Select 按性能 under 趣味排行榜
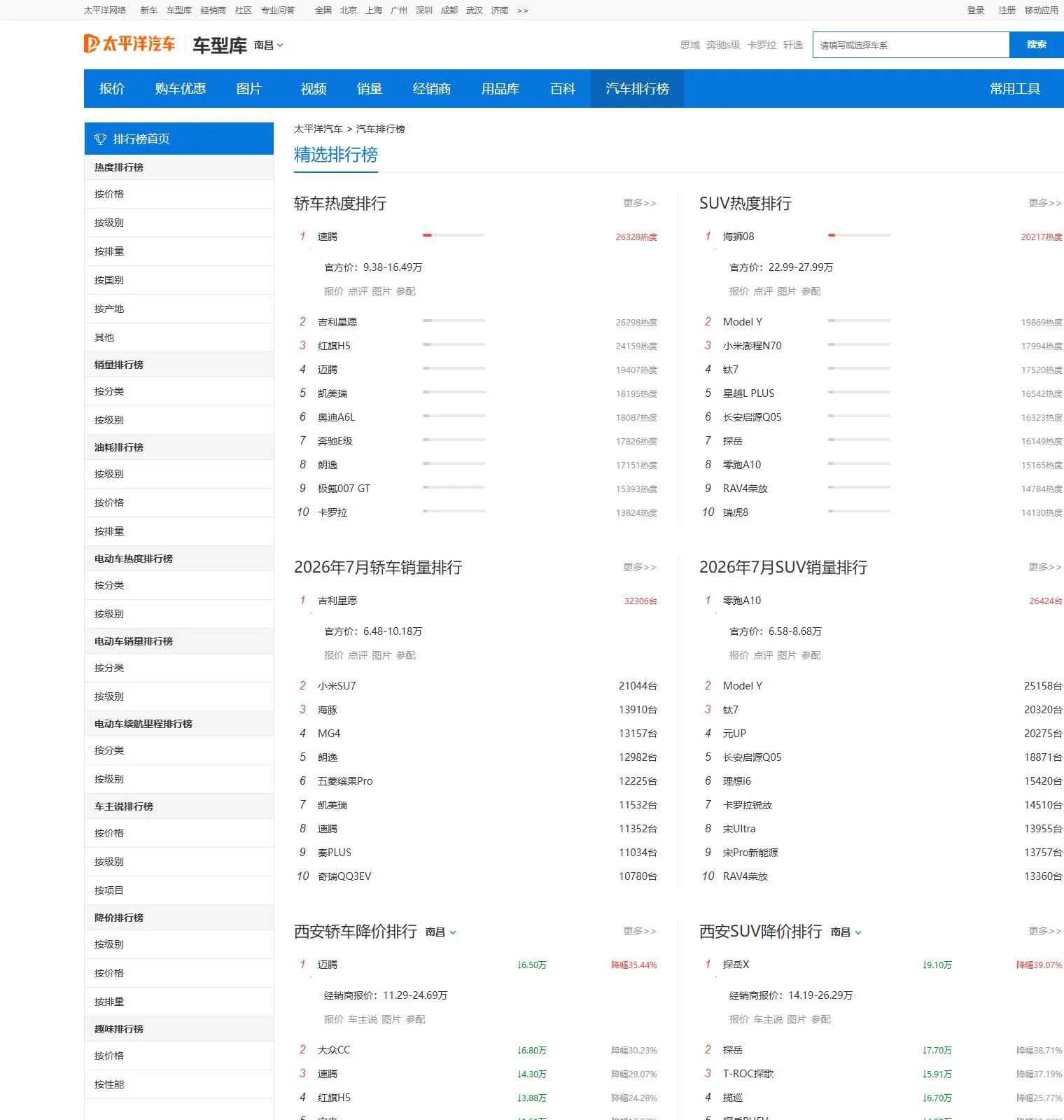The image size is (1064, 1120). tap(109, 1084)
